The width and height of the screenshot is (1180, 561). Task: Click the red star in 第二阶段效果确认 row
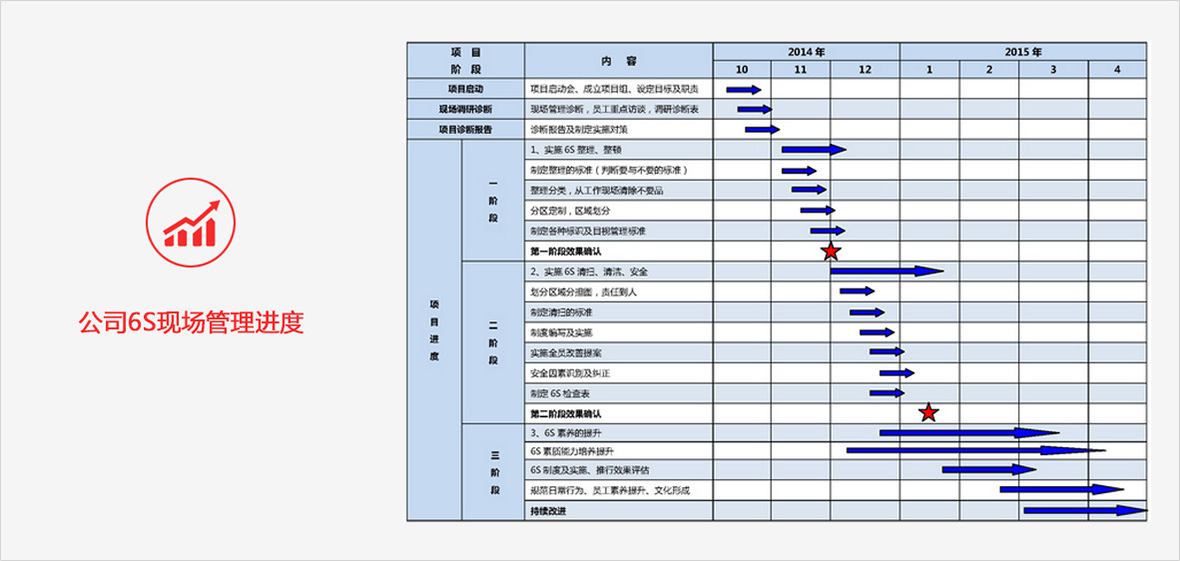click(x=928, y=412)
